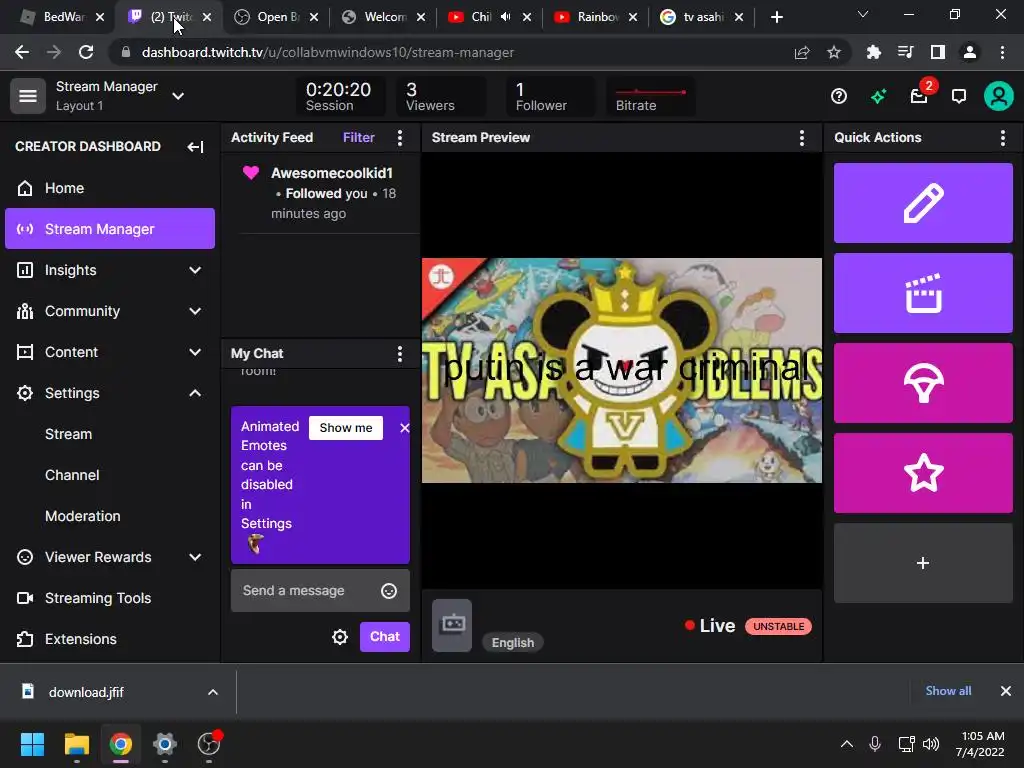1024x768 pixels.
Task: Open the Whispers chat bubble icon
Action: coord(959,97)
